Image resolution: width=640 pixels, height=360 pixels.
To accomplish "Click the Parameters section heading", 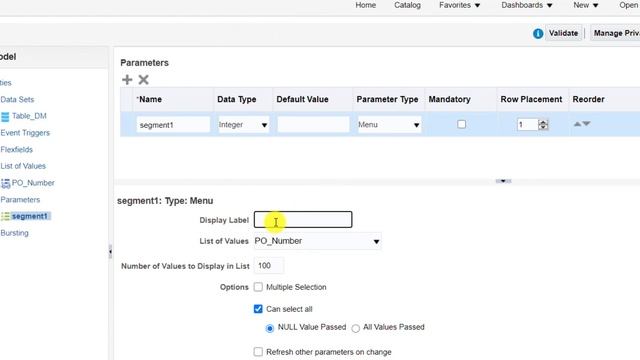I will [144, 63].
